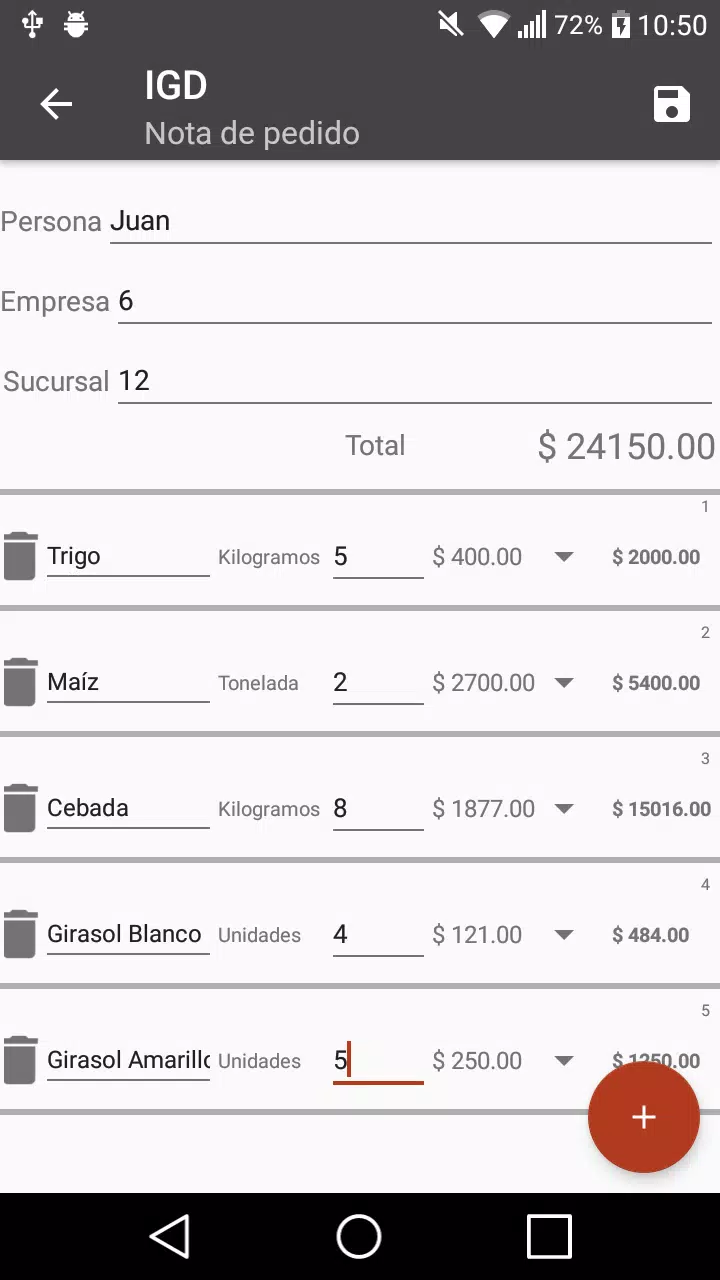This screenshot has width=720, height=1280.
Task: Edit the Persona field containing Juan
Action: 410,221
